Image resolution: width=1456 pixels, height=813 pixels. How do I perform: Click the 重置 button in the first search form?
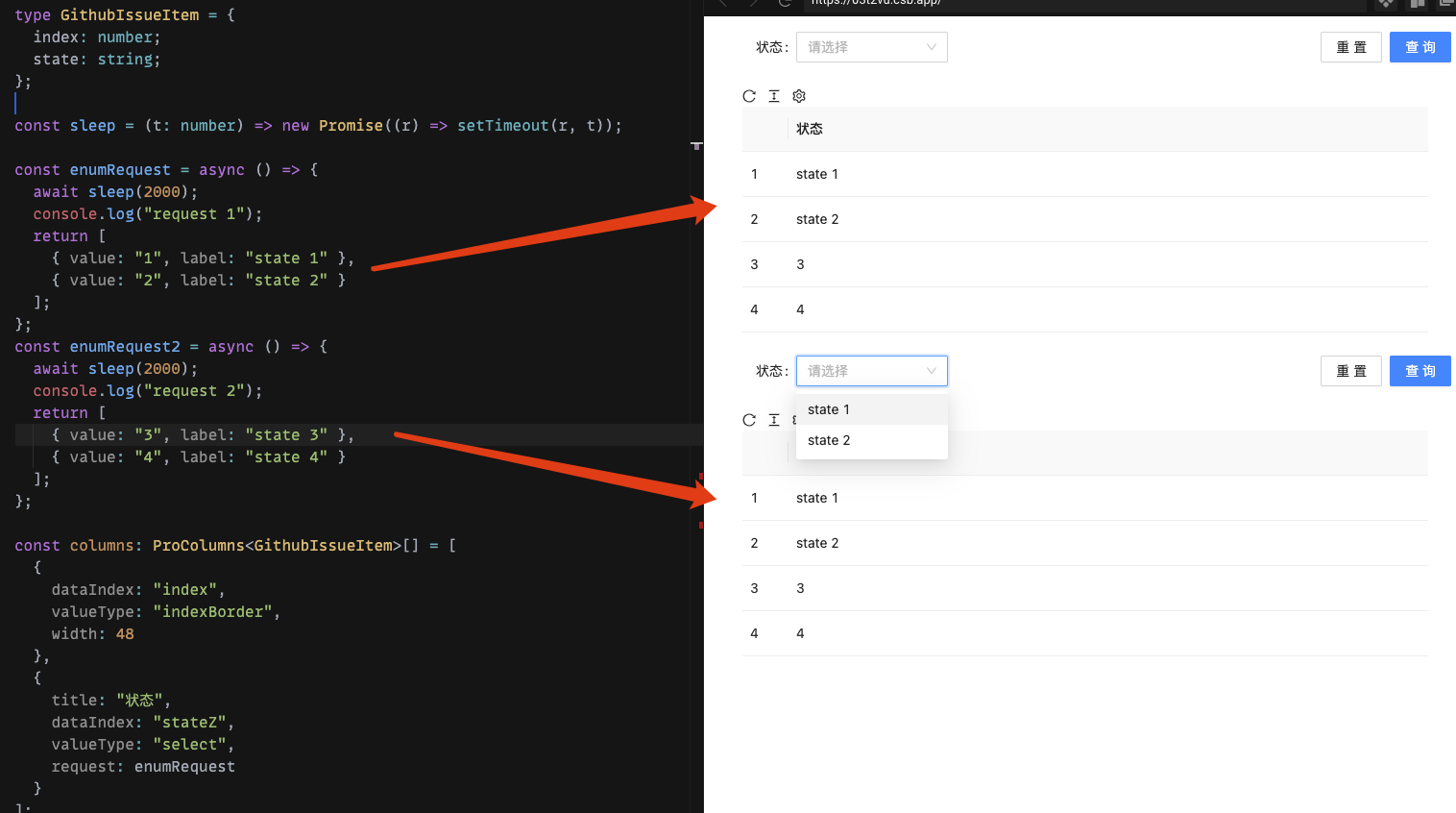point(1350,46)
